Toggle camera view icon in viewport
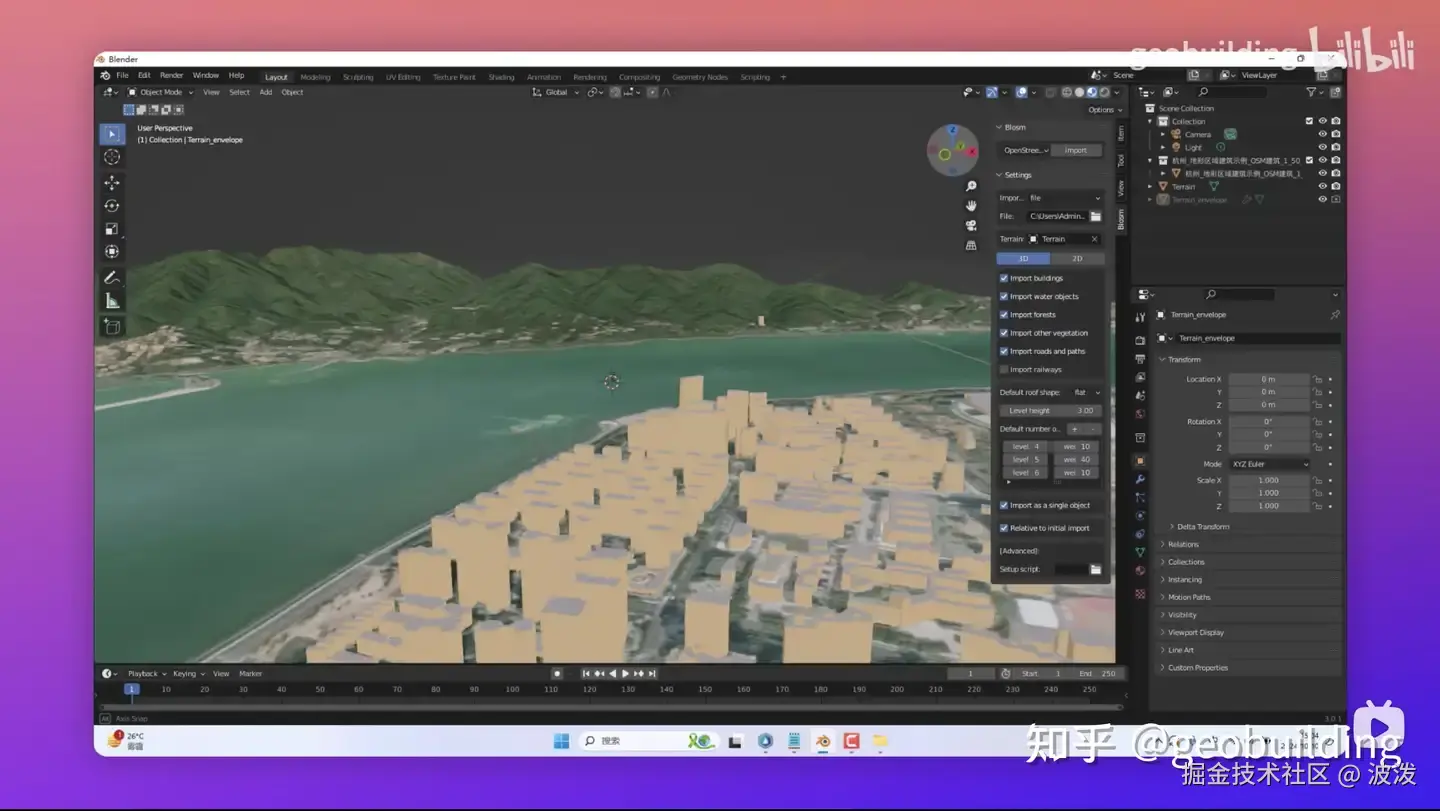The width and height of the screenshot is (1440, 811). pos(971,225)
